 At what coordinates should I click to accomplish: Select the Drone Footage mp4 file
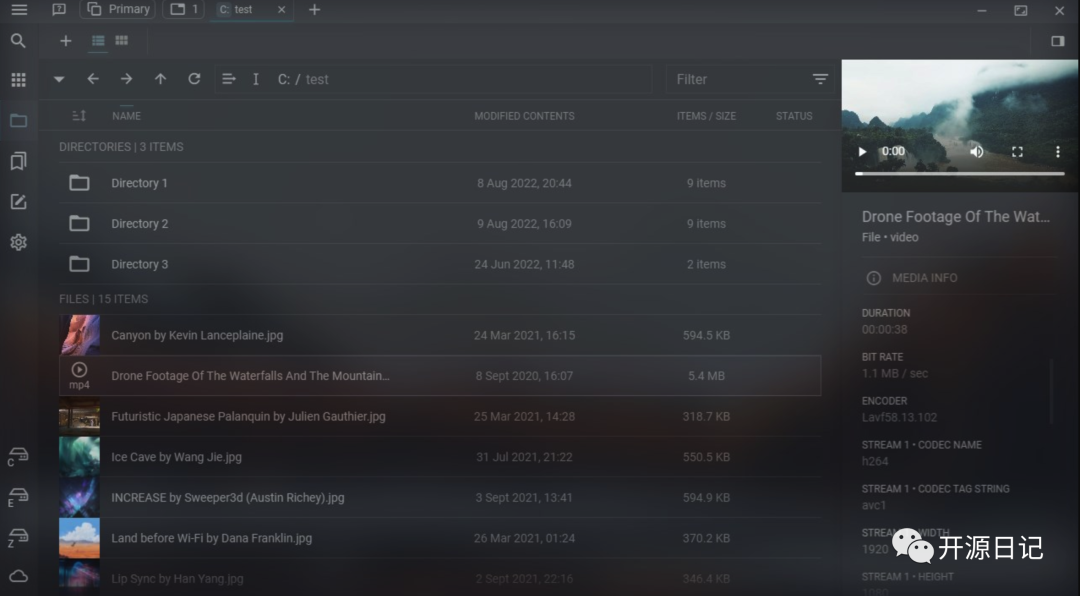click(440, 376)
